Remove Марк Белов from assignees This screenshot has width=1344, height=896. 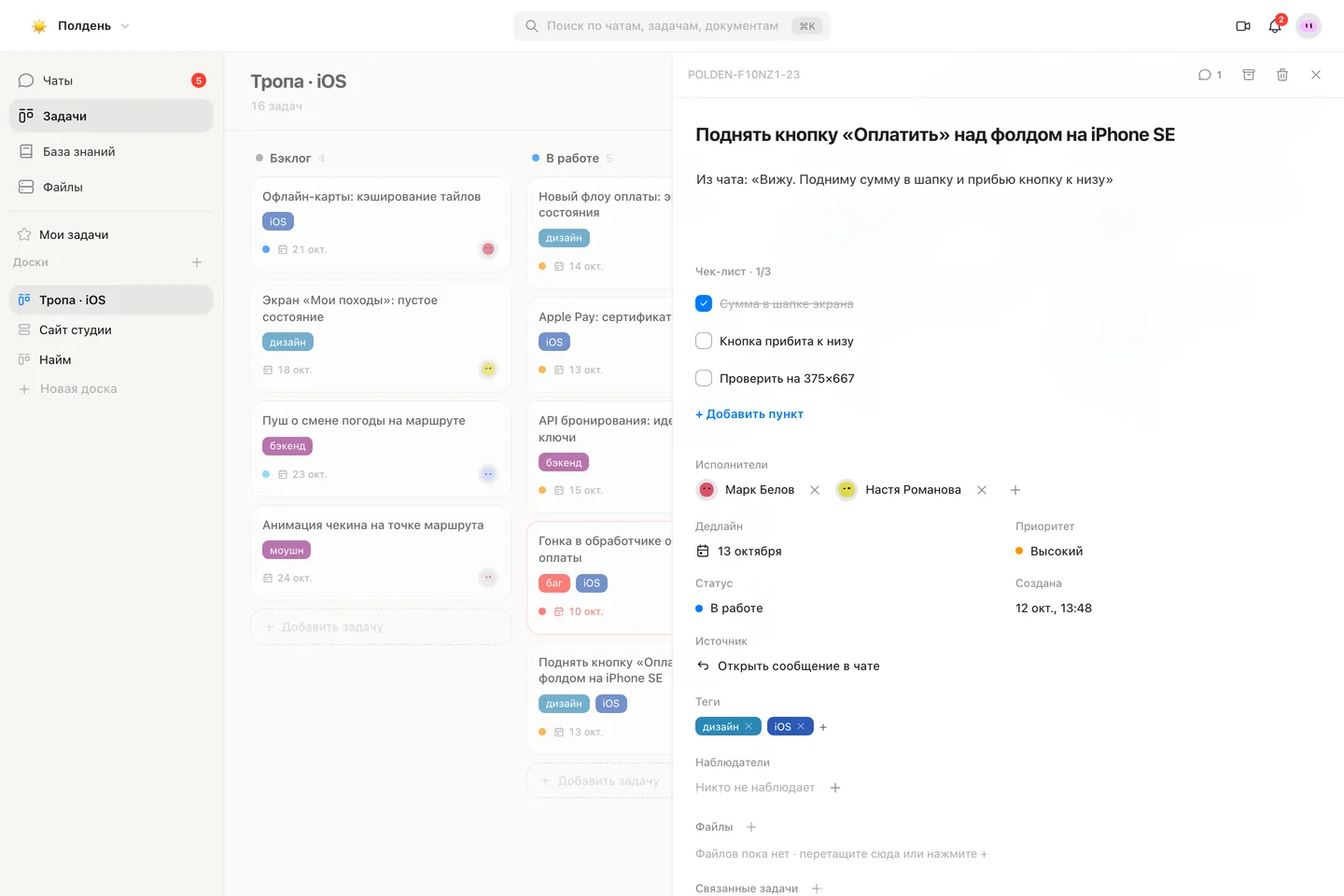point(815,490)
